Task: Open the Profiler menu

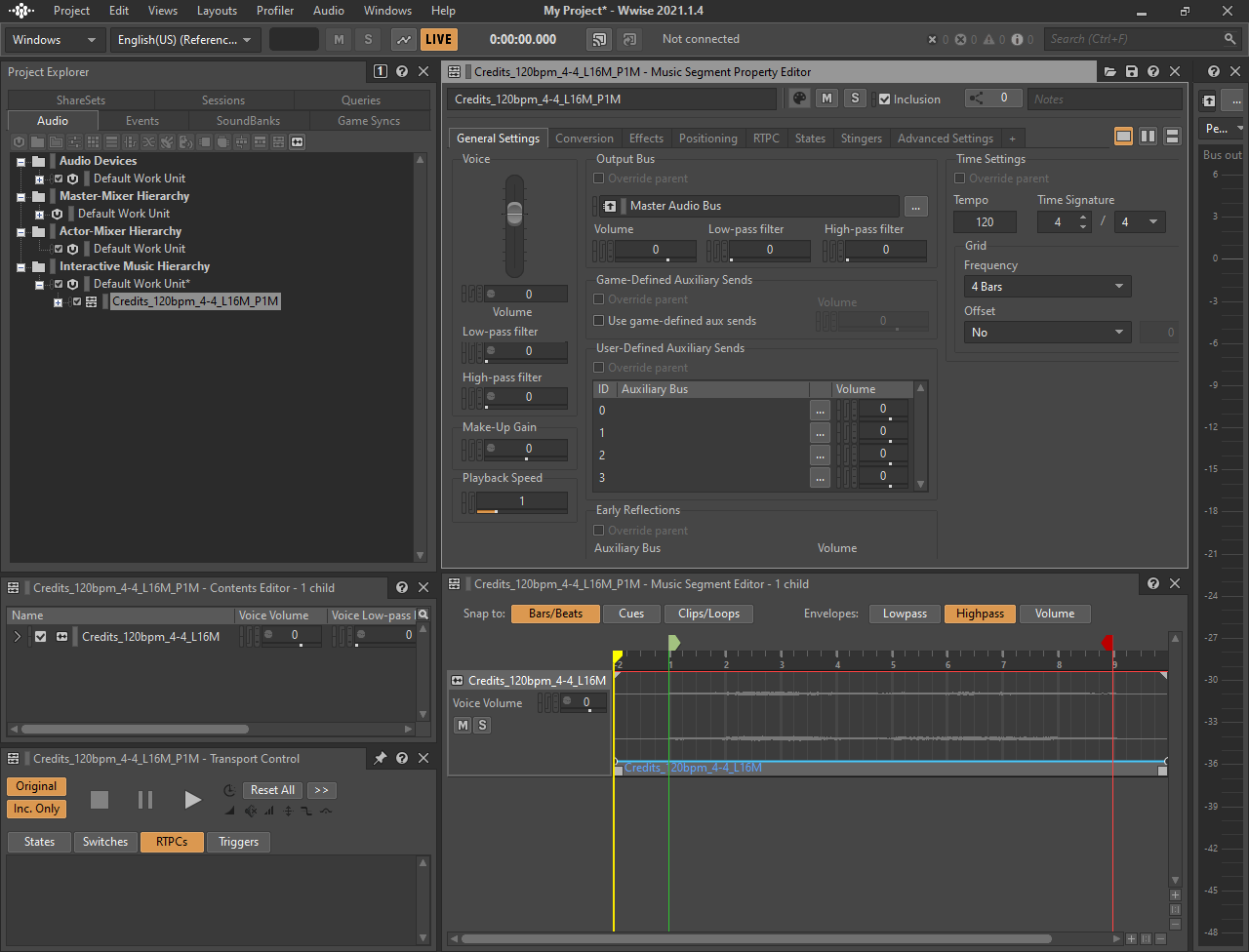Action: (275, 11)
